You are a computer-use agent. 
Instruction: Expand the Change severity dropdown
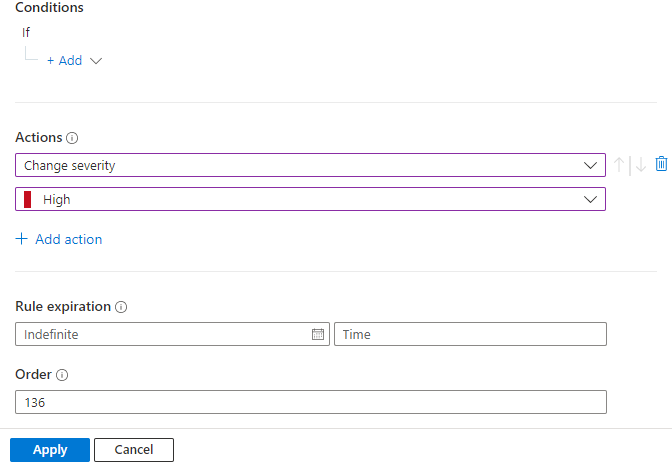pos(589,165)
